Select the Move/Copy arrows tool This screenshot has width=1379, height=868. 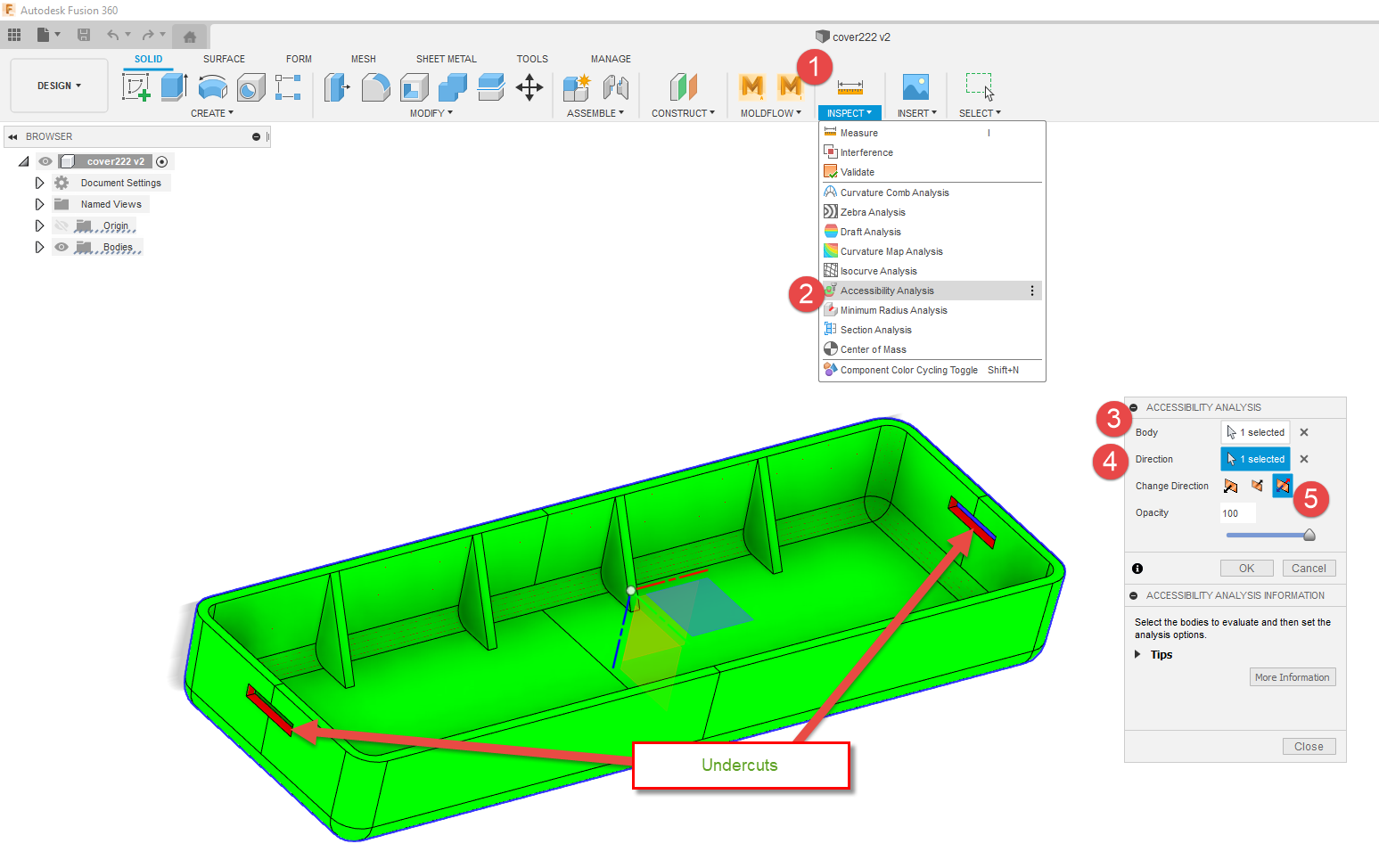(529, 86)
